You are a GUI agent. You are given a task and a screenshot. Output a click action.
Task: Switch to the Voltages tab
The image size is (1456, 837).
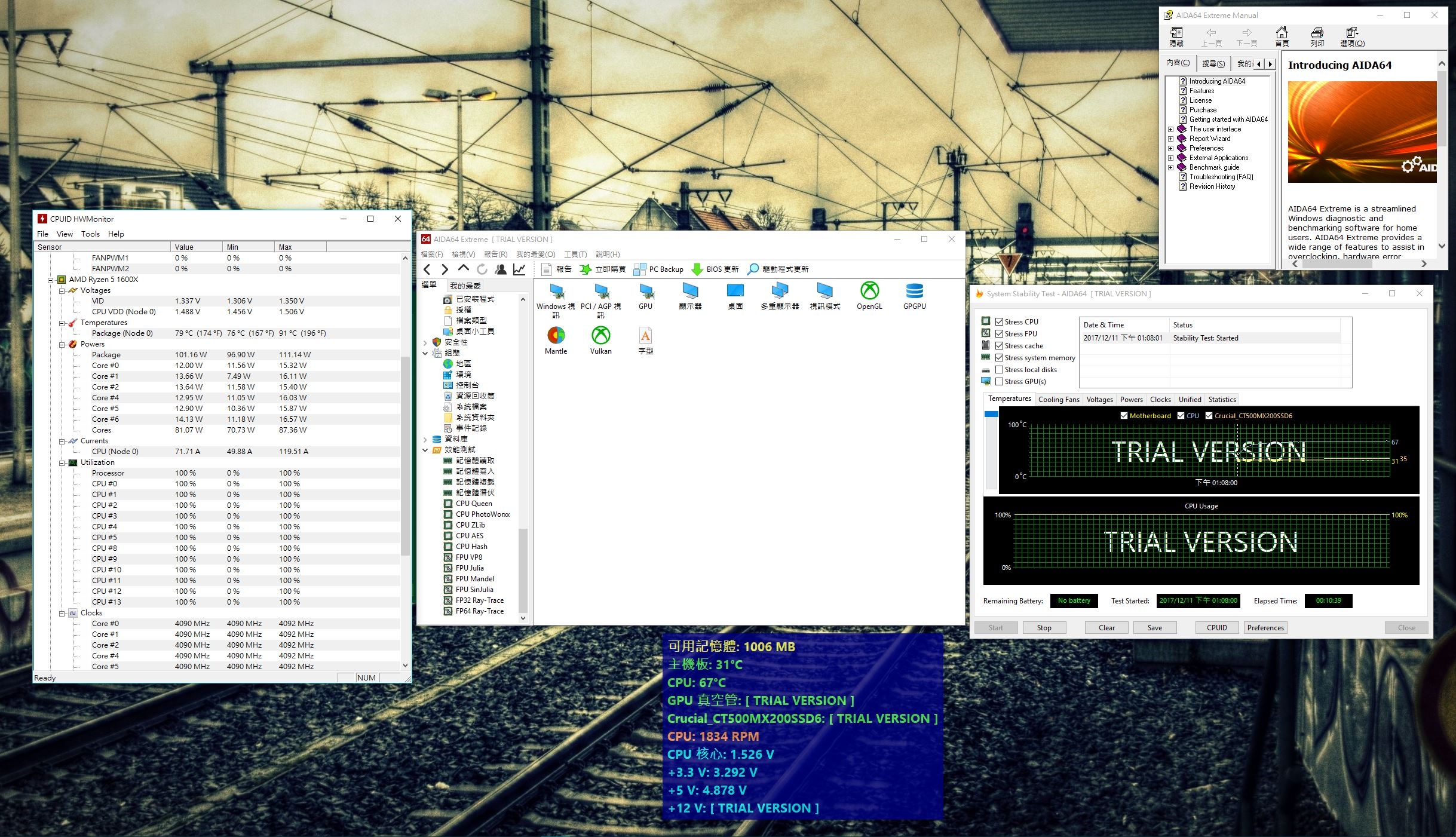click(1099, 400)
